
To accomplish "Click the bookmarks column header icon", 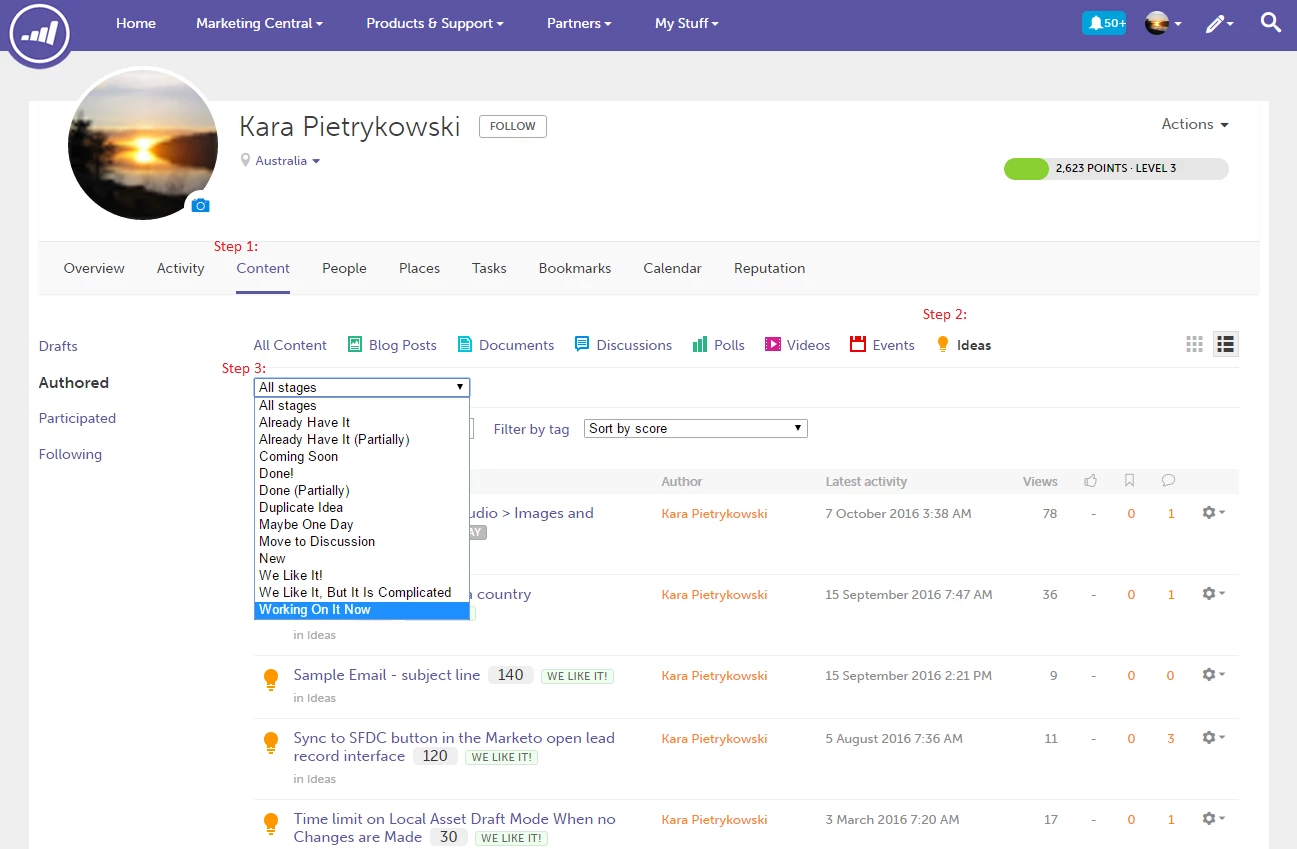I will (x=1129, y=481).
